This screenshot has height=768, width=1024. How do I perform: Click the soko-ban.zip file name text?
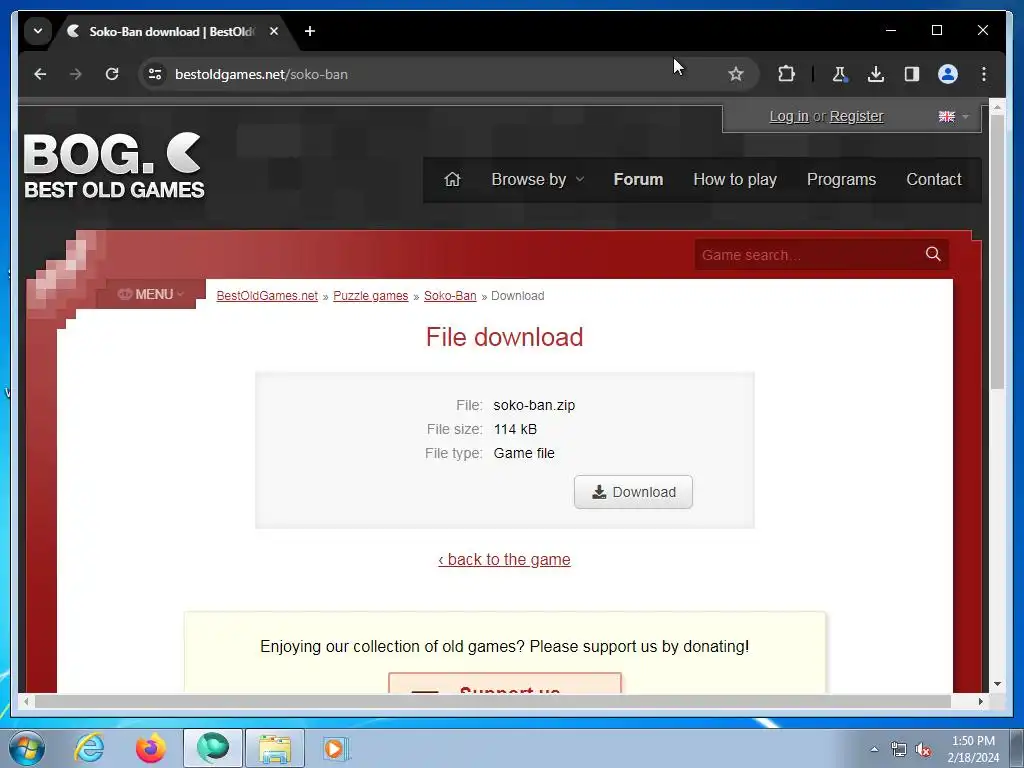[534, 405]
